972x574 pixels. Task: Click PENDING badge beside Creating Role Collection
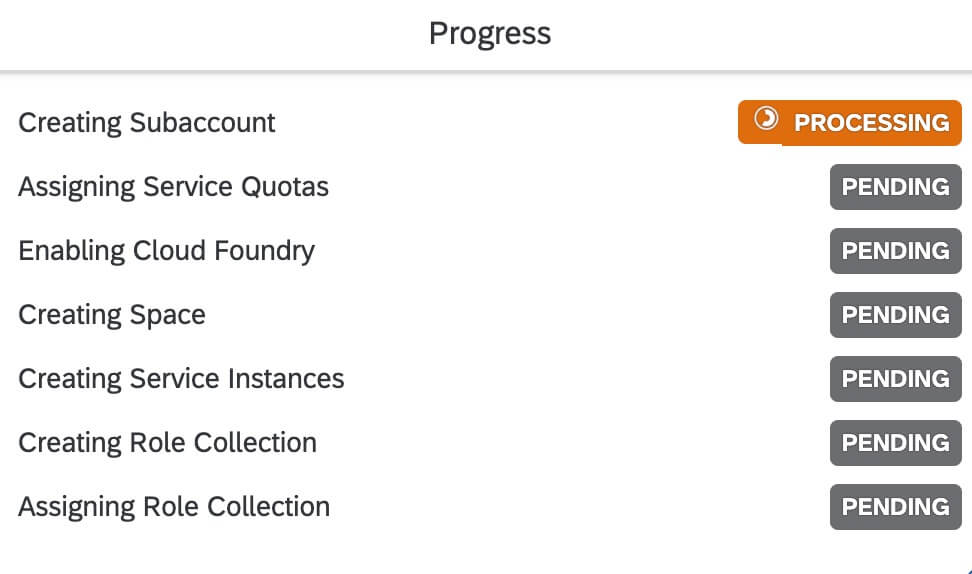pos(896,443)
